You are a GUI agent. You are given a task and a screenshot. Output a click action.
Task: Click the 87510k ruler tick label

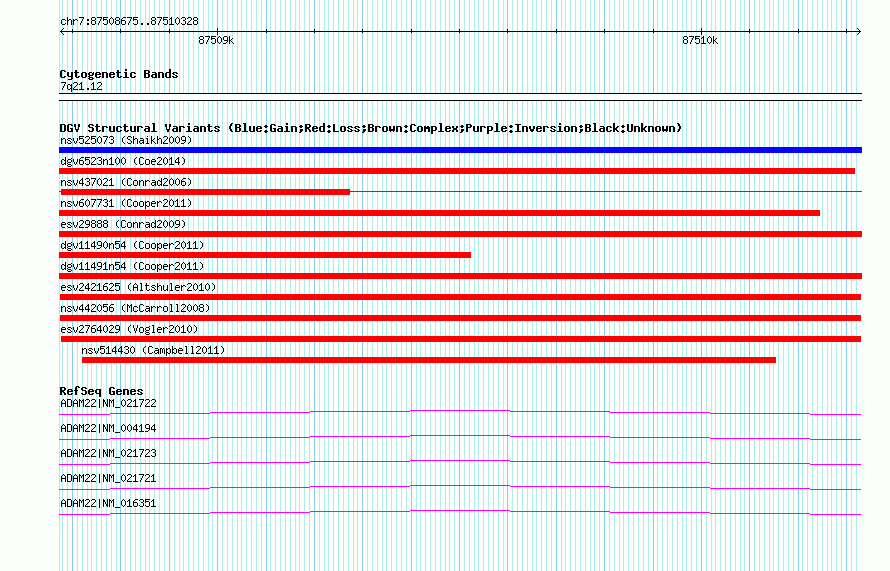pos(700,41)
